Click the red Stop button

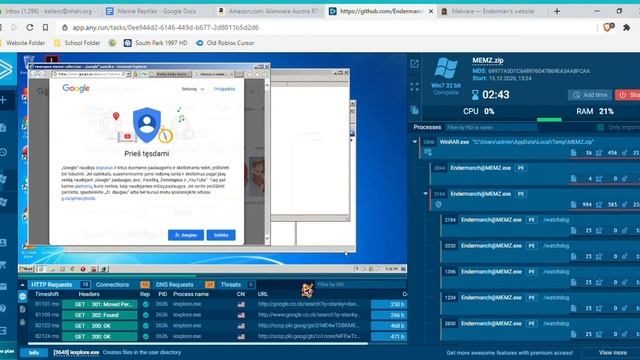pos(628,95)
